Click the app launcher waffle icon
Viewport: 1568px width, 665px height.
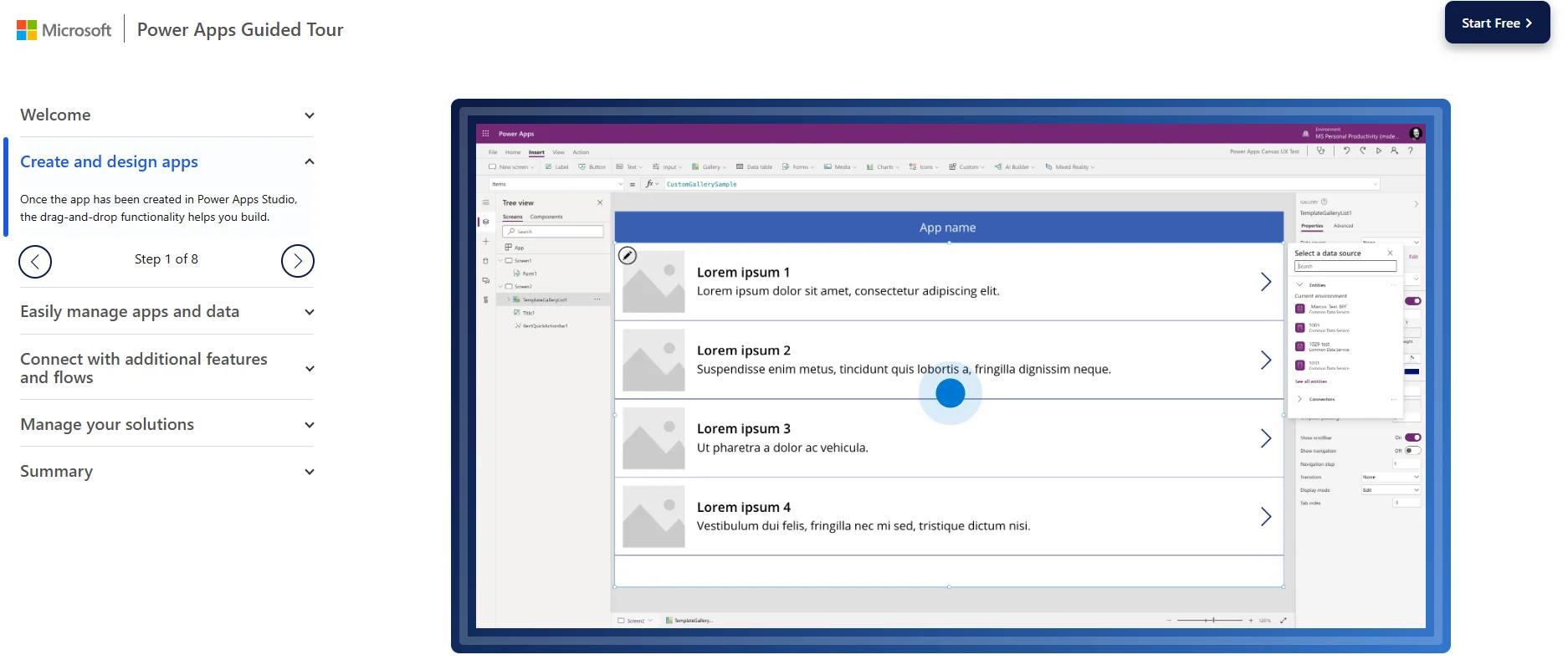point(485,133)
